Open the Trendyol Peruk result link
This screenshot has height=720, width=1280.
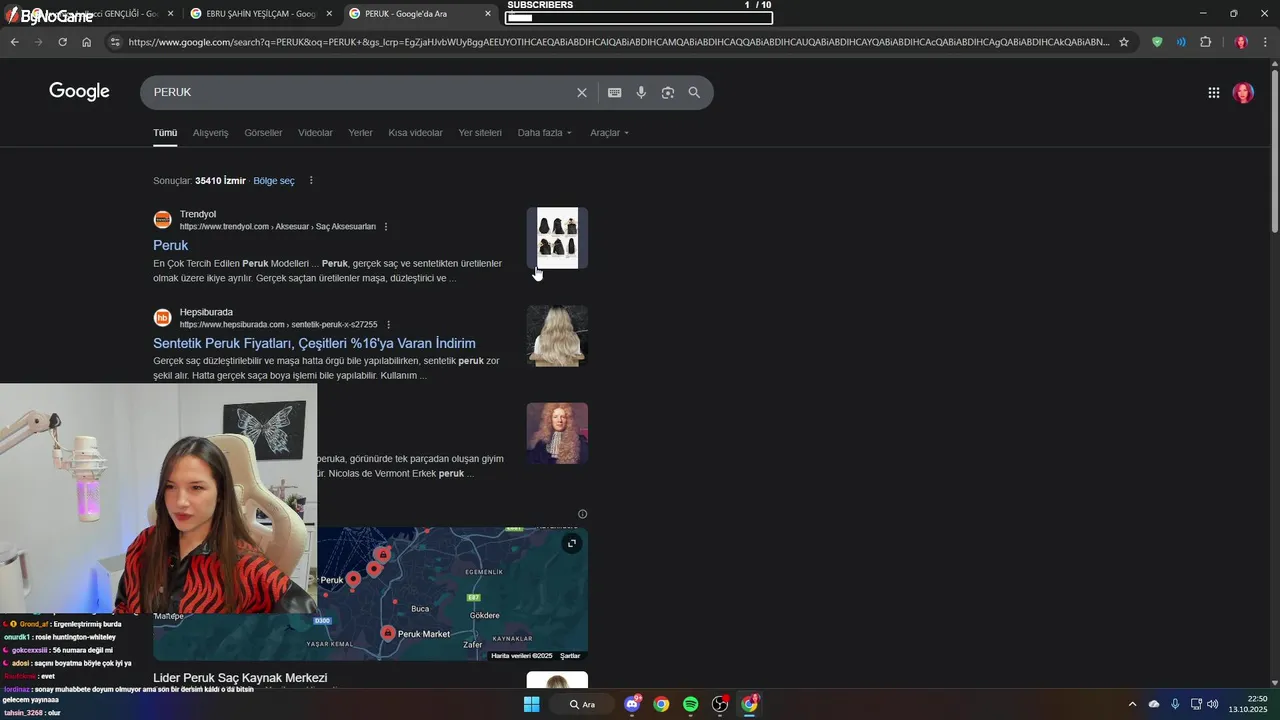(170, 245)
